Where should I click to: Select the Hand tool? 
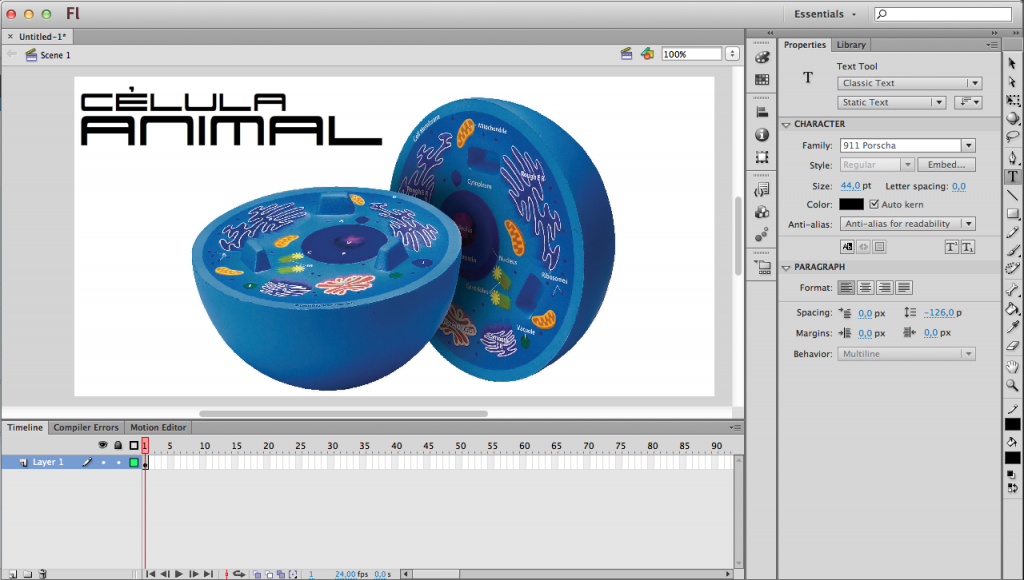pyautogui.click(x=1013, y=366)
